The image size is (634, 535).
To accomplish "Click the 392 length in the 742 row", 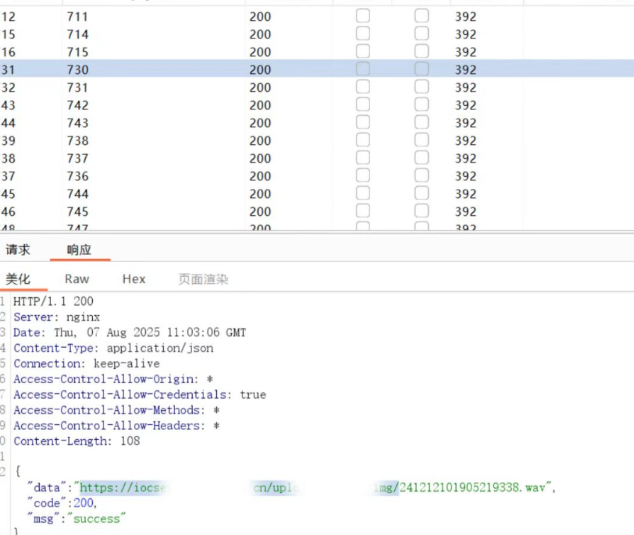I will 466,106.
